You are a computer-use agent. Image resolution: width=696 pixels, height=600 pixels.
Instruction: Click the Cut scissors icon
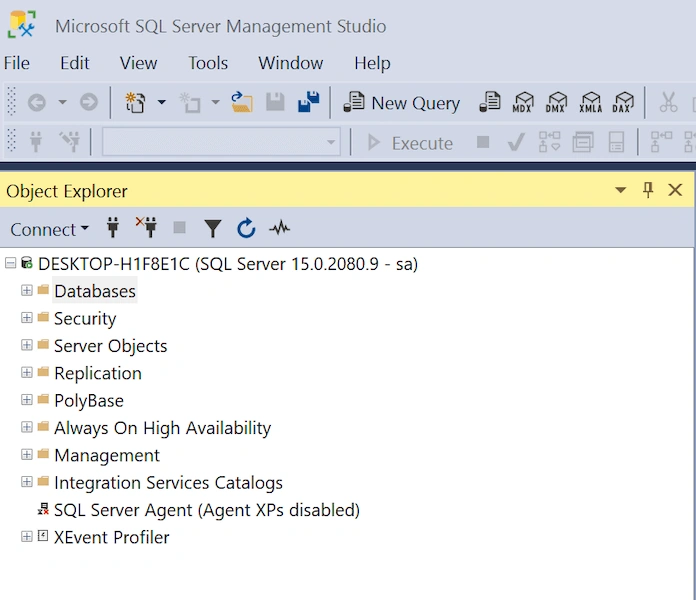tap(668, 103)
